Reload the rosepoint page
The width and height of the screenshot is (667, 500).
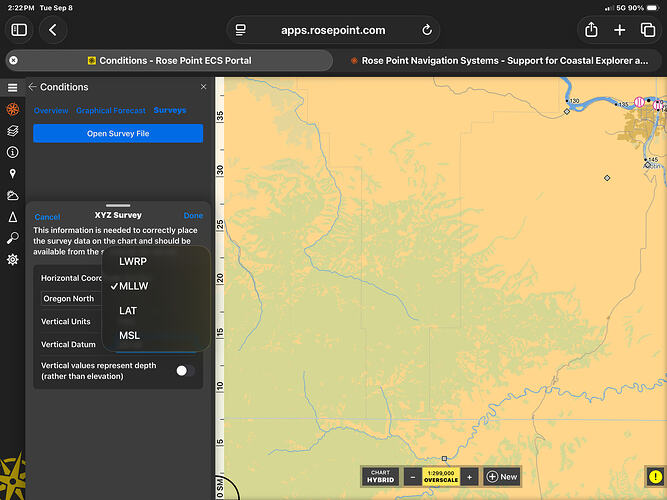point(427,30)
